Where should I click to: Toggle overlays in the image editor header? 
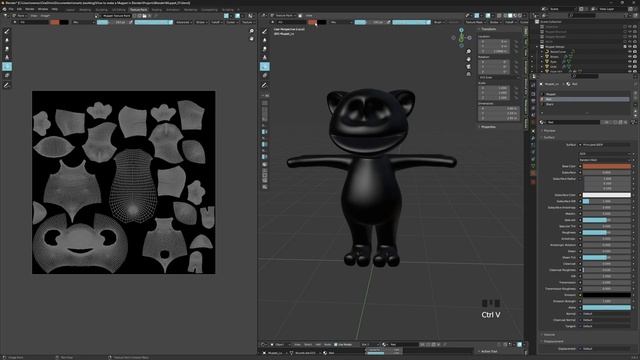(x=238, y=16)
